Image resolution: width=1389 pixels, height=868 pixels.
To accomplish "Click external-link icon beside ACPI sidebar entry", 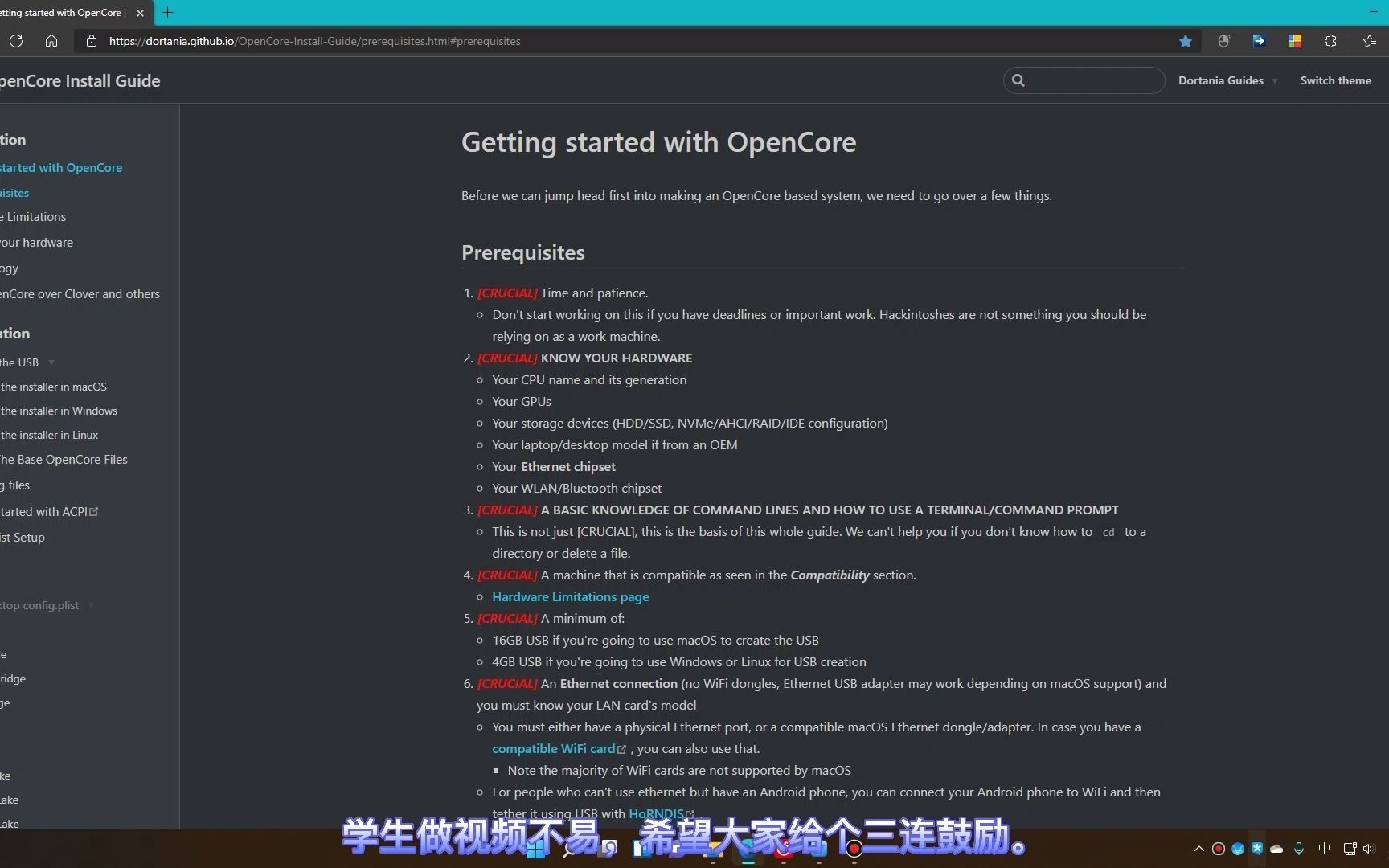I will 94,511.
